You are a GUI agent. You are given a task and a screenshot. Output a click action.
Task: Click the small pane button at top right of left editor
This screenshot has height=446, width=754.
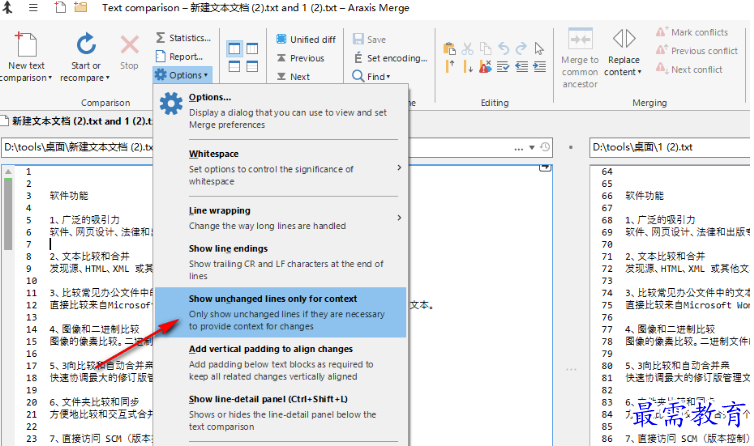point(545,168)
